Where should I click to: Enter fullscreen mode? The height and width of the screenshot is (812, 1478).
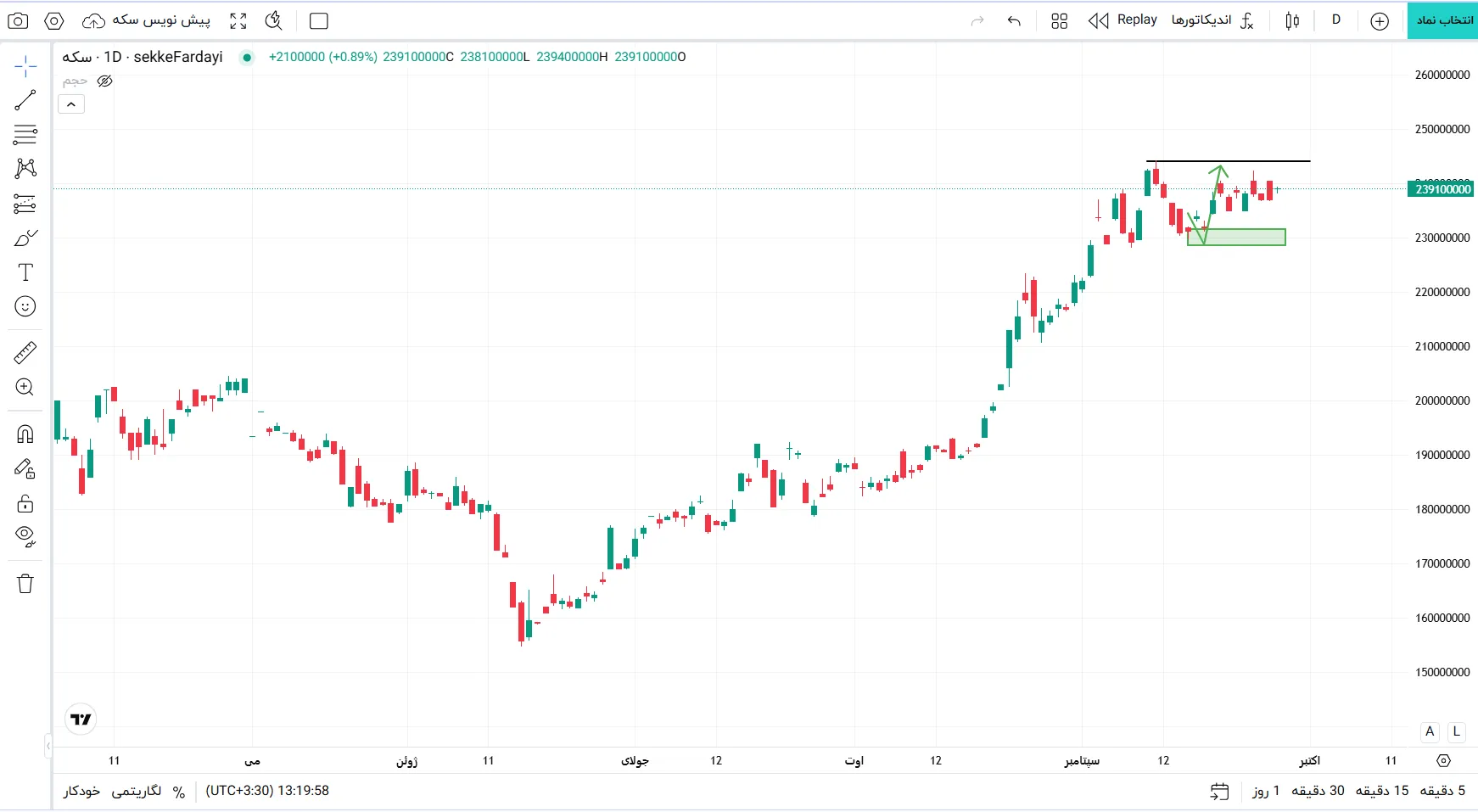(x=238, y=21)
